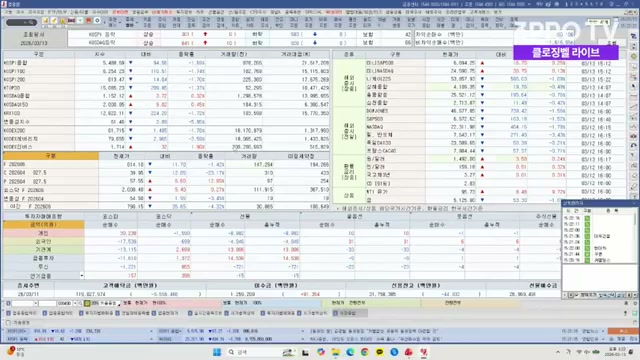Select the KOSPI200 index row
Screen dimensions: 640x360
(166, 80)
